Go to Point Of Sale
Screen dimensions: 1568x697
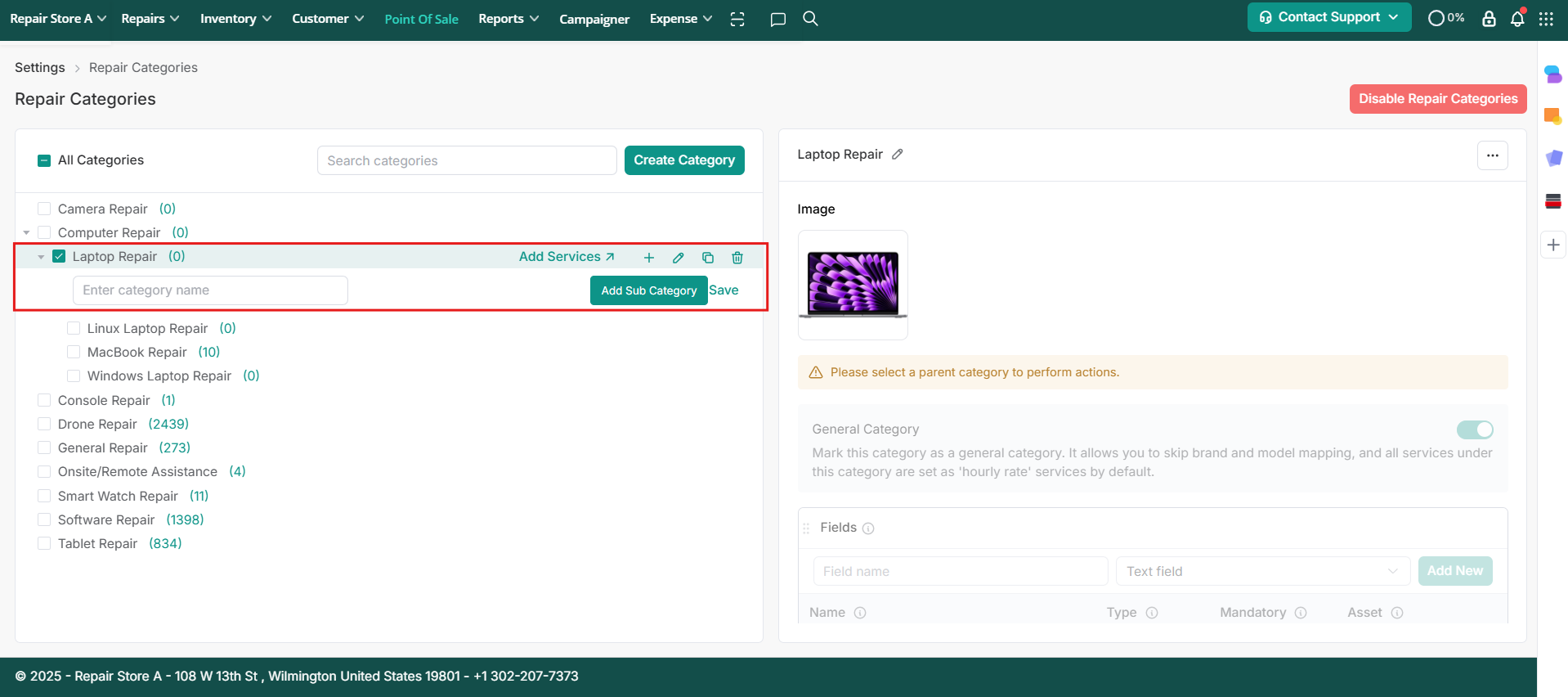click(421, 19)
